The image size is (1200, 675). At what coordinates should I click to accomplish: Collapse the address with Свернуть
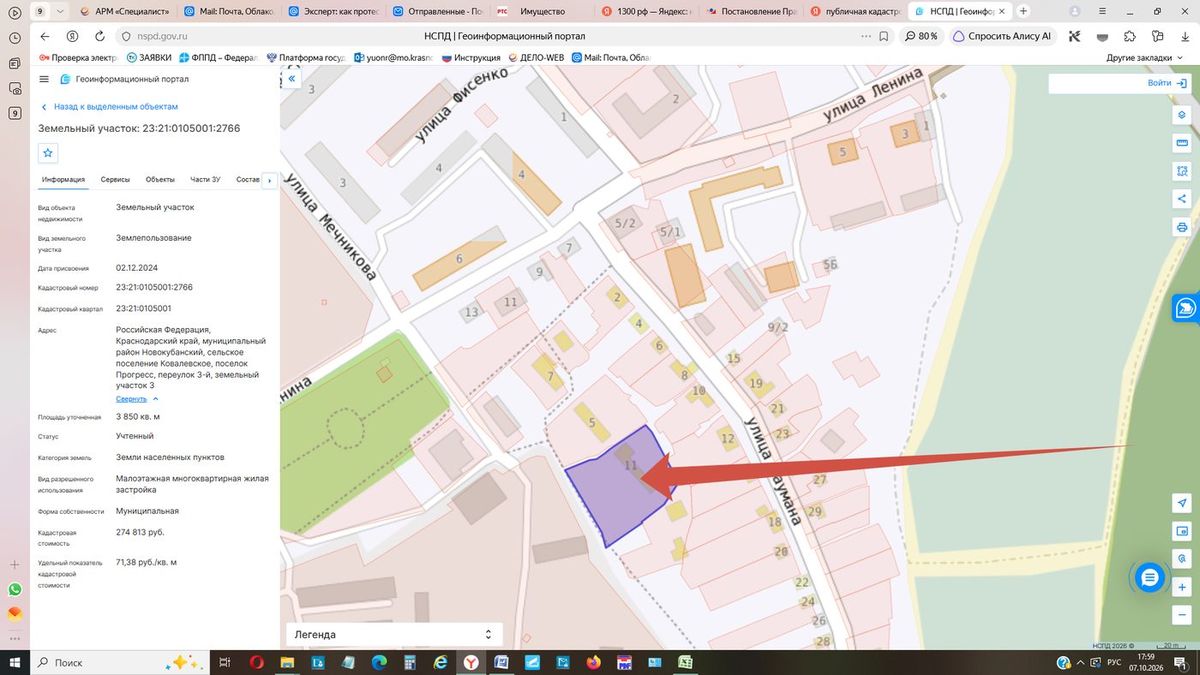click(x=136, y=399)
